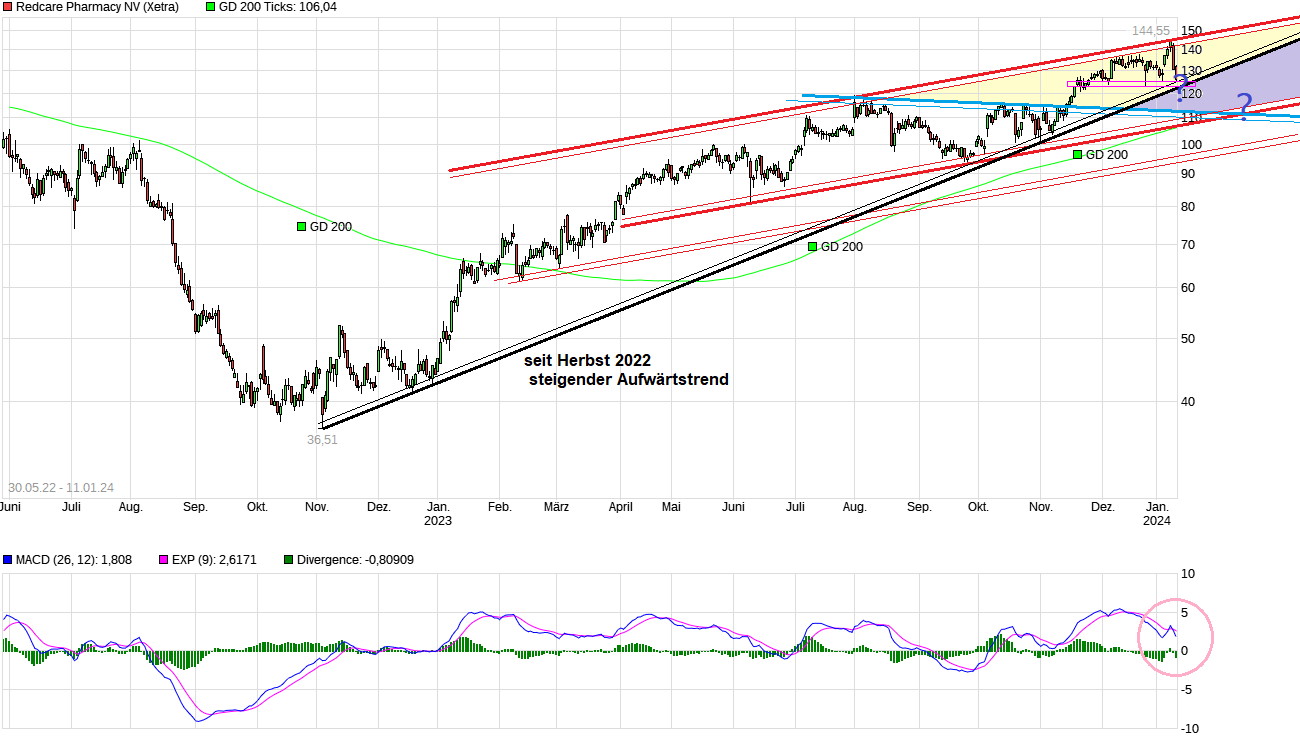
Task: Click the pink circle on the MACD panel
Action: pos(1176,637)
